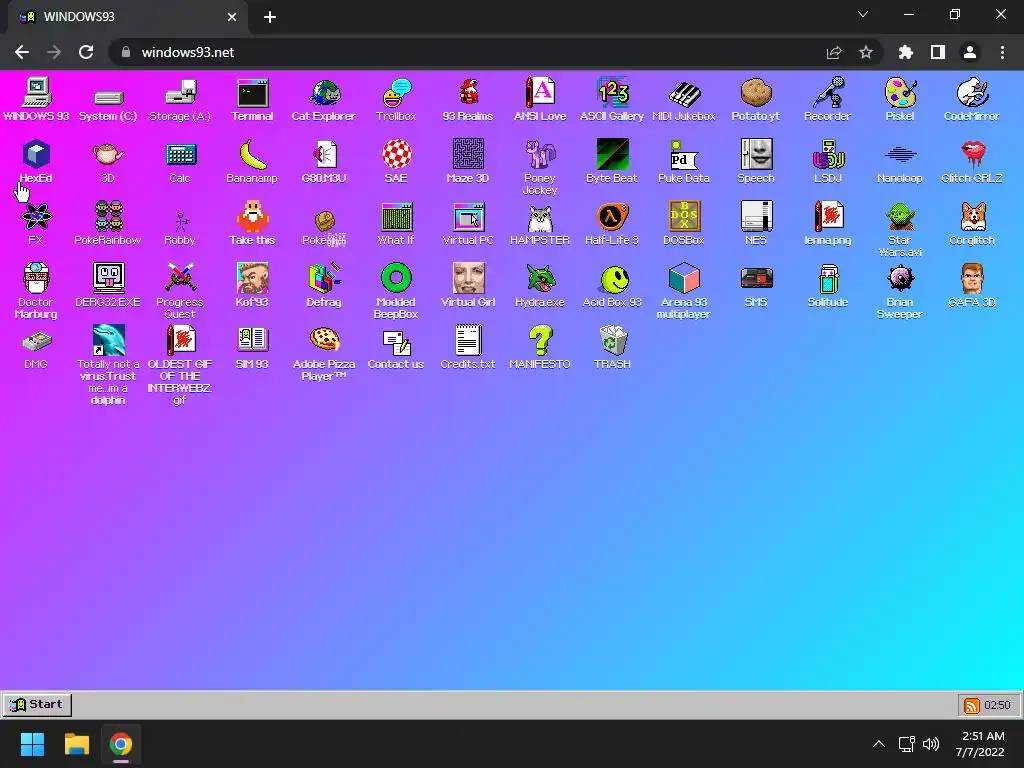
Task: Show hidden system tray icons
Action: pyautogui.click(x=879, y=744)
